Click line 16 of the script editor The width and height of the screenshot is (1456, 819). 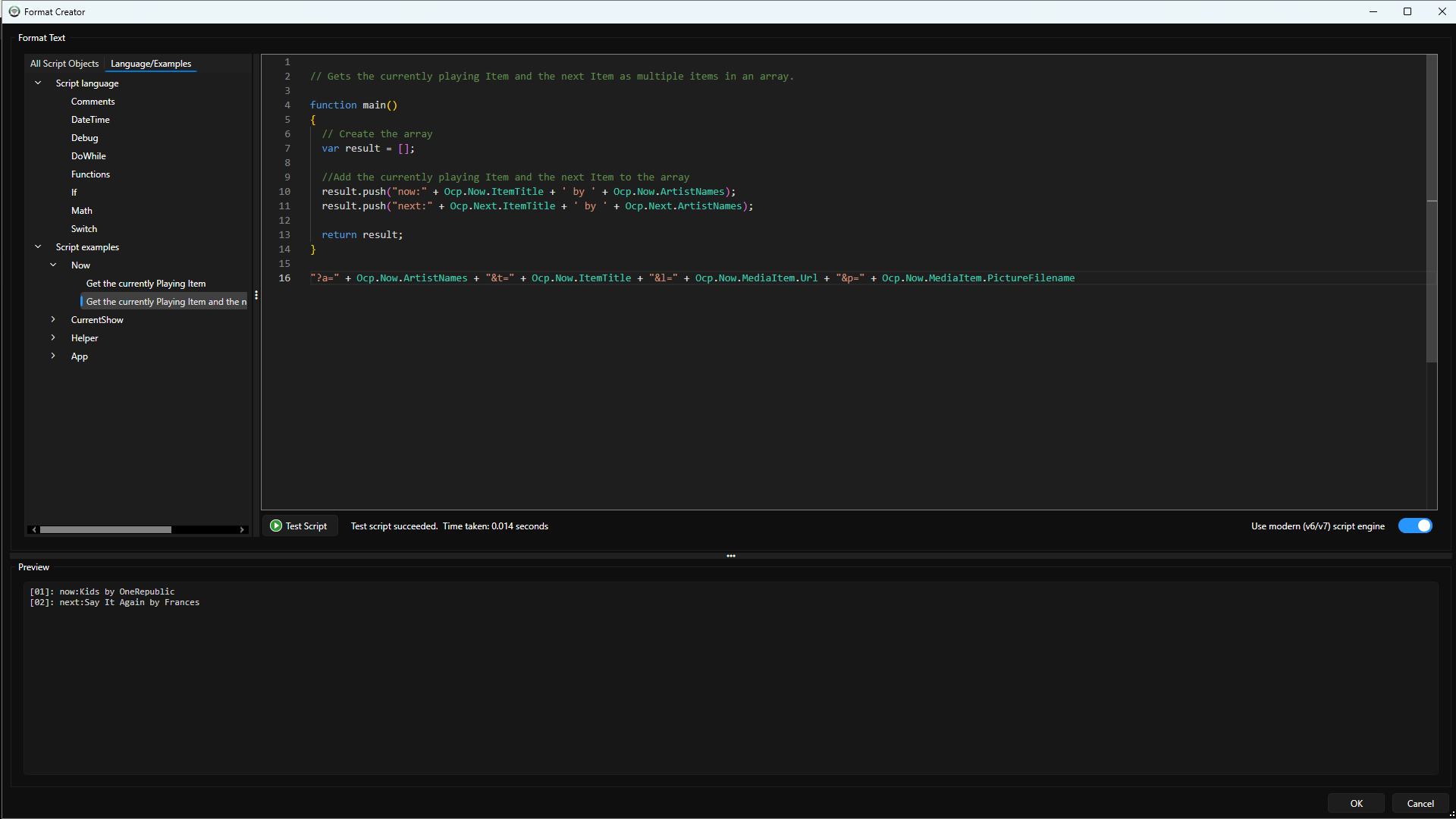pyautogui.click(x=692, y=278)
